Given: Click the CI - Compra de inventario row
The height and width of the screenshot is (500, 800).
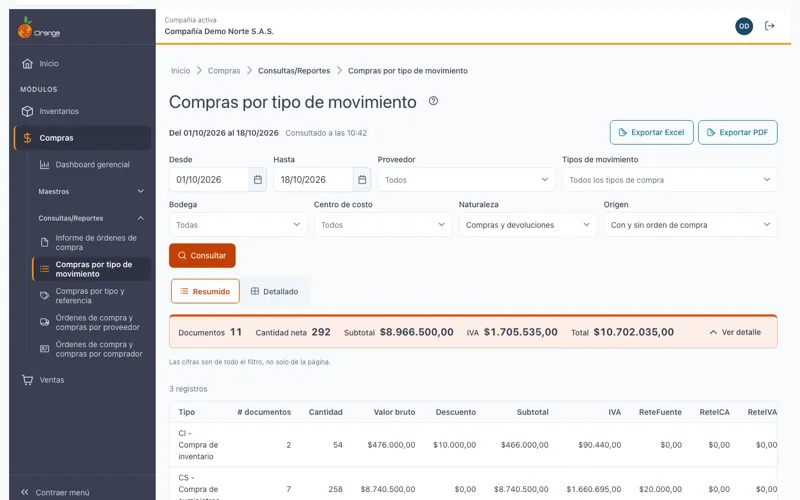Looking at the screenshot, I should pos(473,445).
